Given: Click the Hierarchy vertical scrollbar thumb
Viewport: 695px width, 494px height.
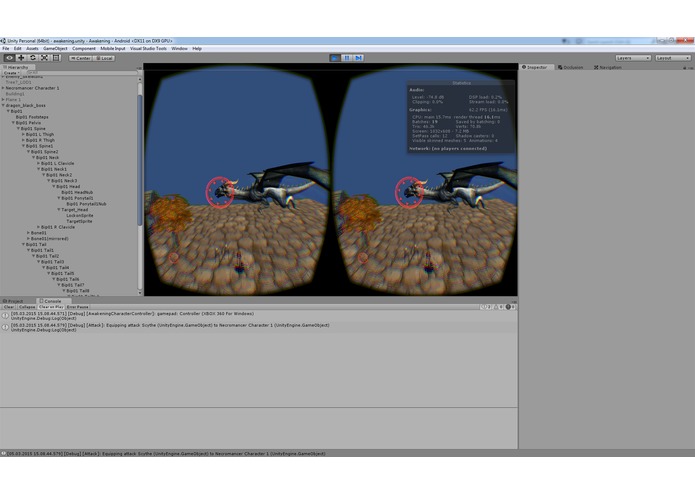Looking at the screenshot, I should tap(140, 160).
